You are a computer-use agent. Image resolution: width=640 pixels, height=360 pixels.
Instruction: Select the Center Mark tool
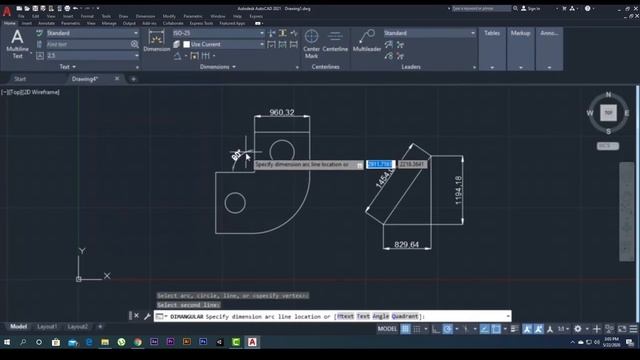point(311,44)
